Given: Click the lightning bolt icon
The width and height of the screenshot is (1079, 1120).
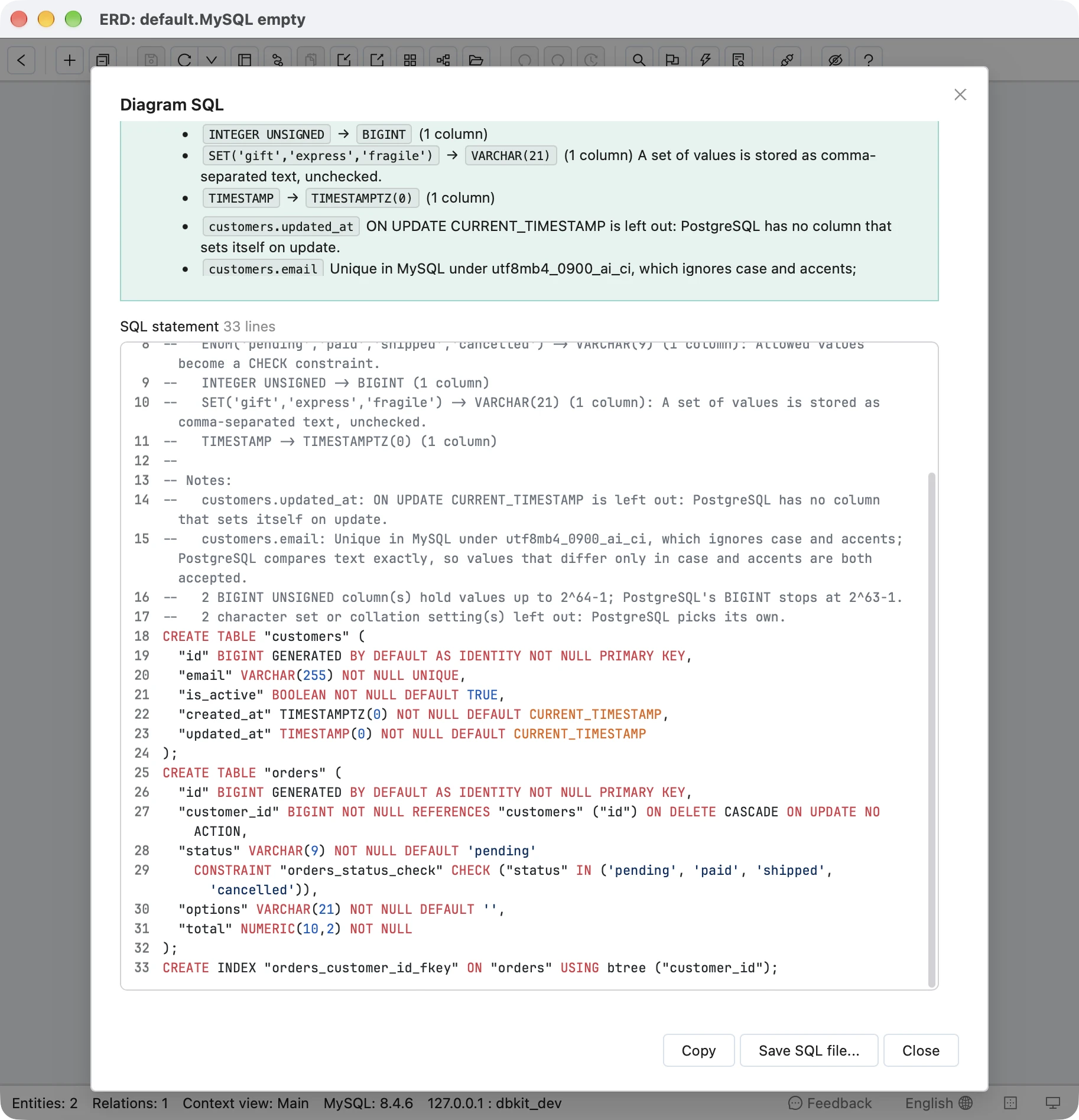Looking at the screenshot, I should point(705,60).
